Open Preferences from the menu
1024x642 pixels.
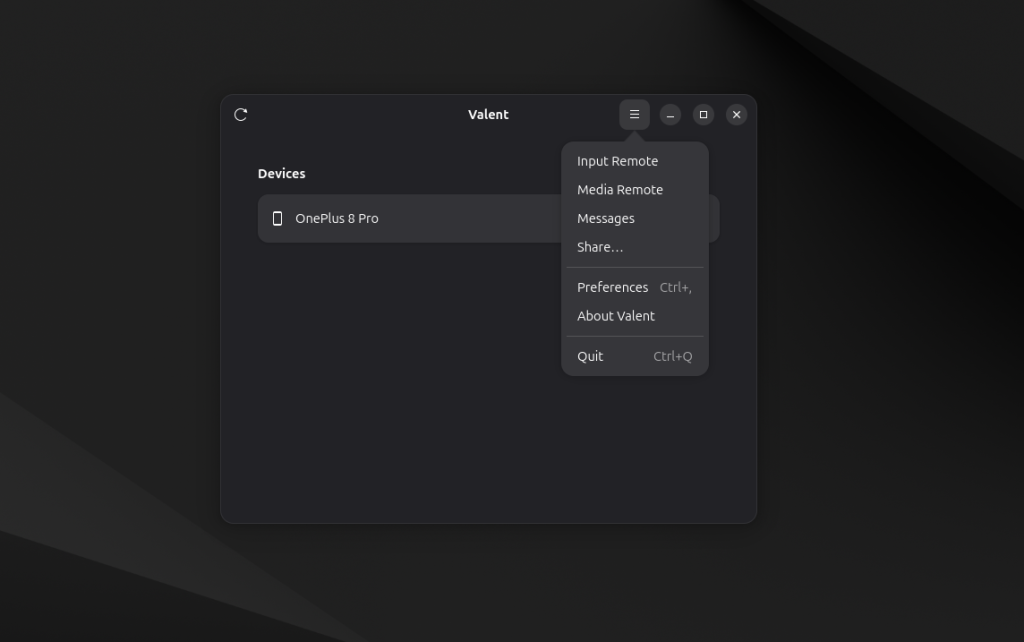click(635, 287)
